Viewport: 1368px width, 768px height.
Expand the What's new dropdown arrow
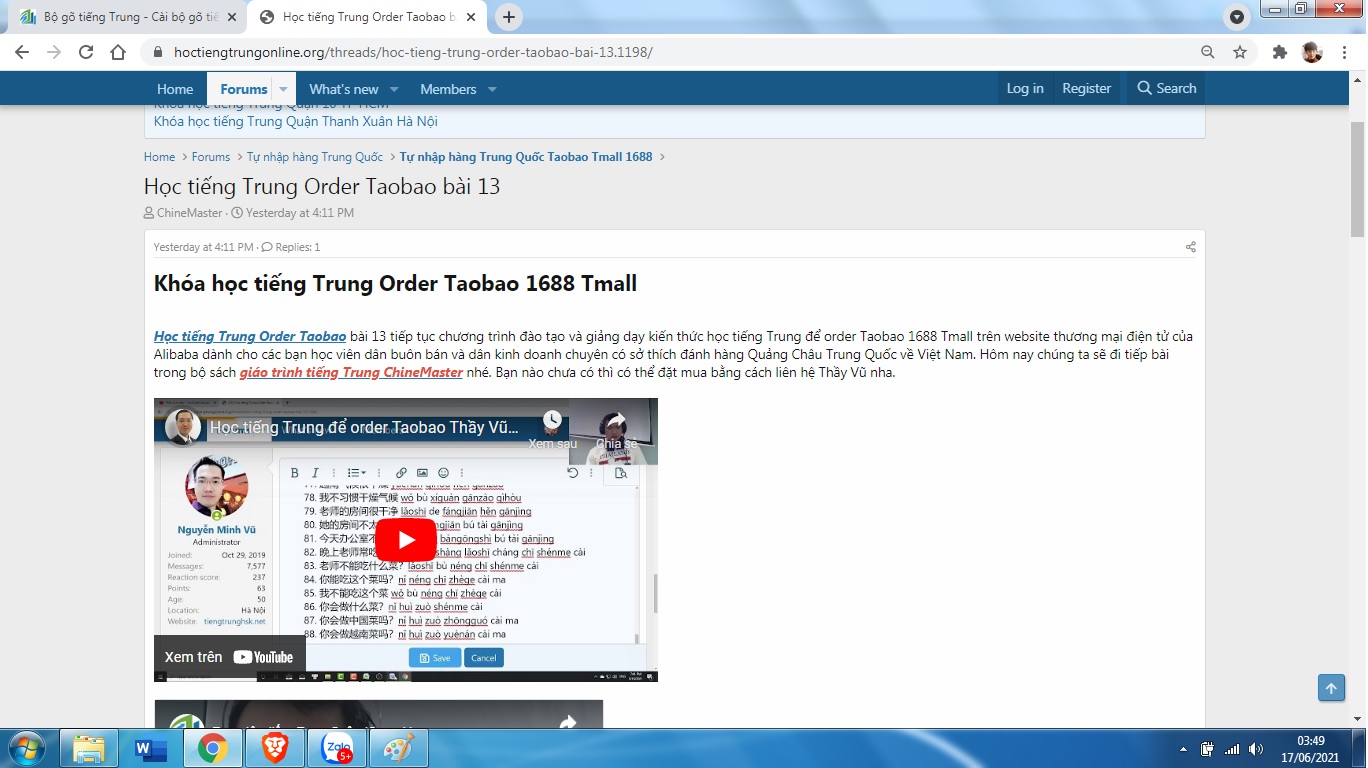(x=394, y=89)
